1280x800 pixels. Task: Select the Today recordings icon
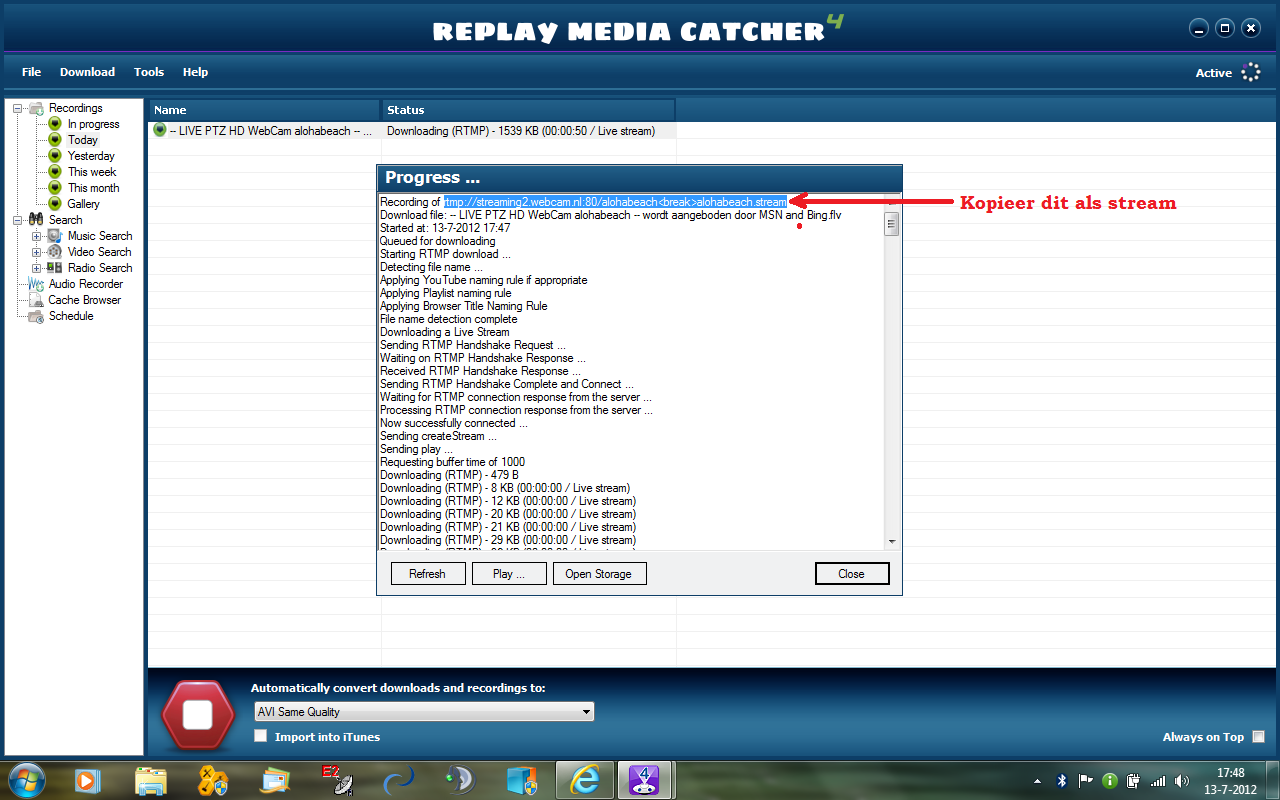point(55,140)
